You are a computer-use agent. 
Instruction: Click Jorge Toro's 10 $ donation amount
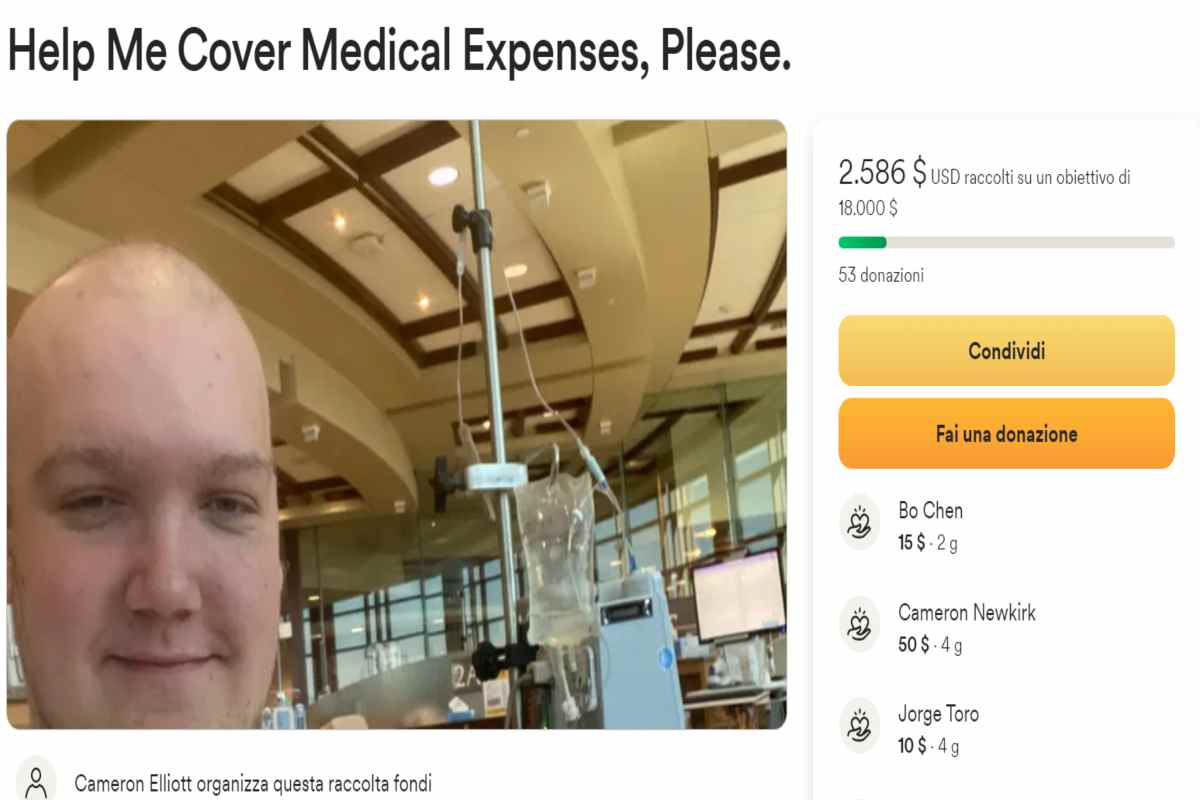pos(911,746)
